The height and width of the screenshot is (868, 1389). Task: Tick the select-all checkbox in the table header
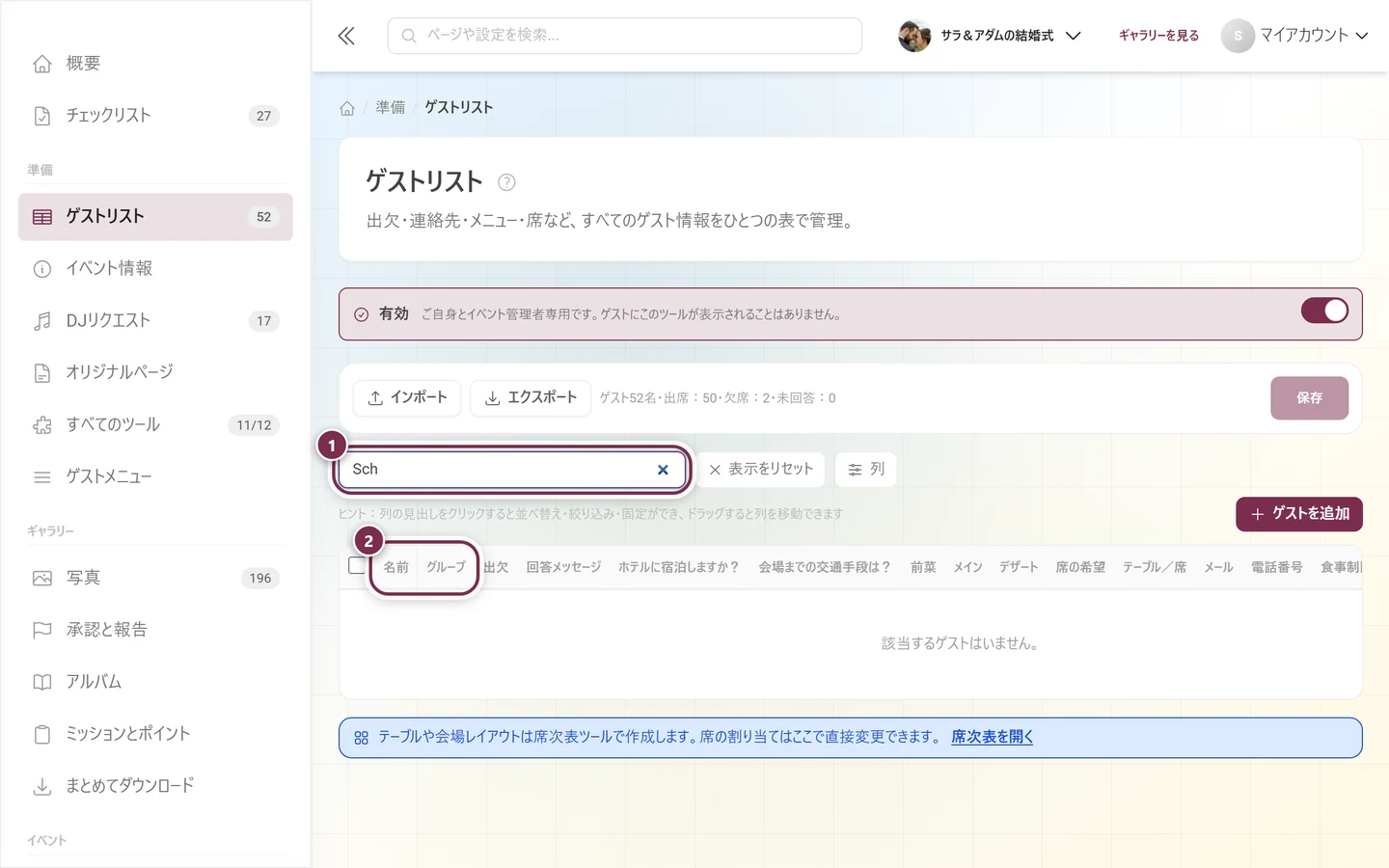tap(357, 566)
